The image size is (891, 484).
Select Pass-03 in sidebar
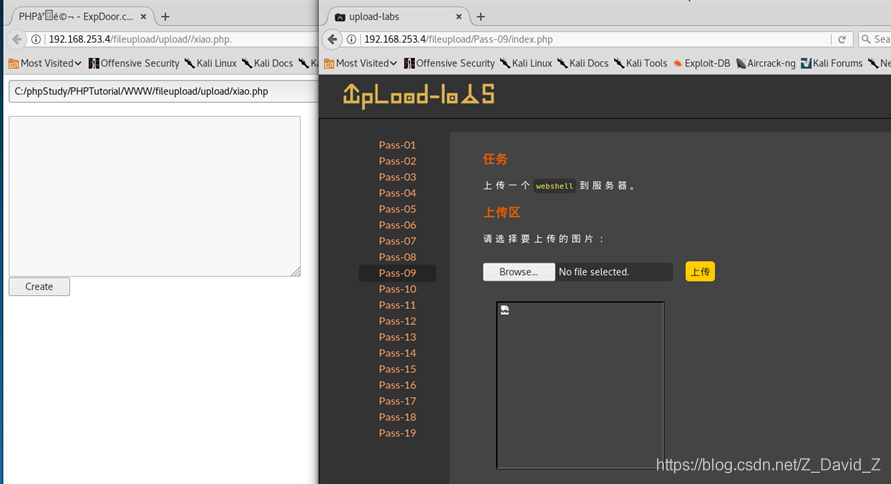(397, 177)
